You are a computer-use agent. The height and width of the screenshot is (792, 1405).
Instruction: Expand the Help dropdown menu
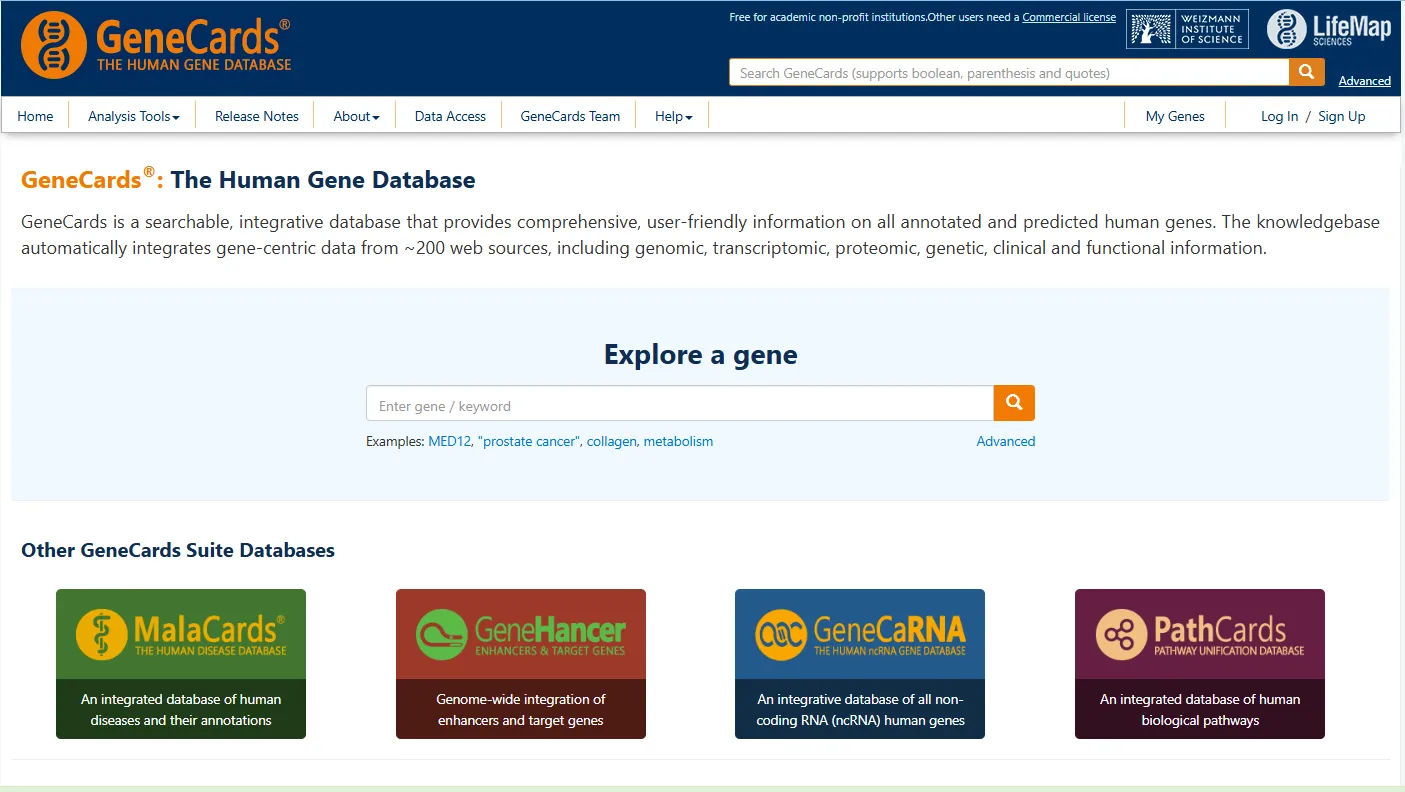[673, 116]
